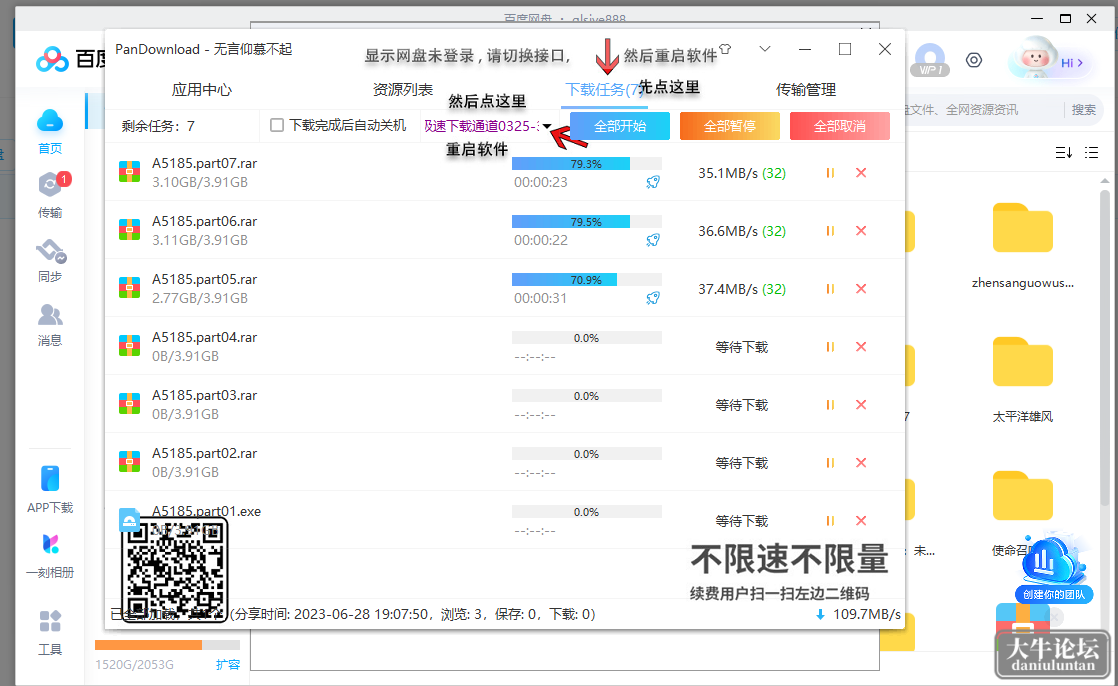1118x686 pixels.
Task: Click Baidu Netdisk storage usage bar
Action: point(168,645)
